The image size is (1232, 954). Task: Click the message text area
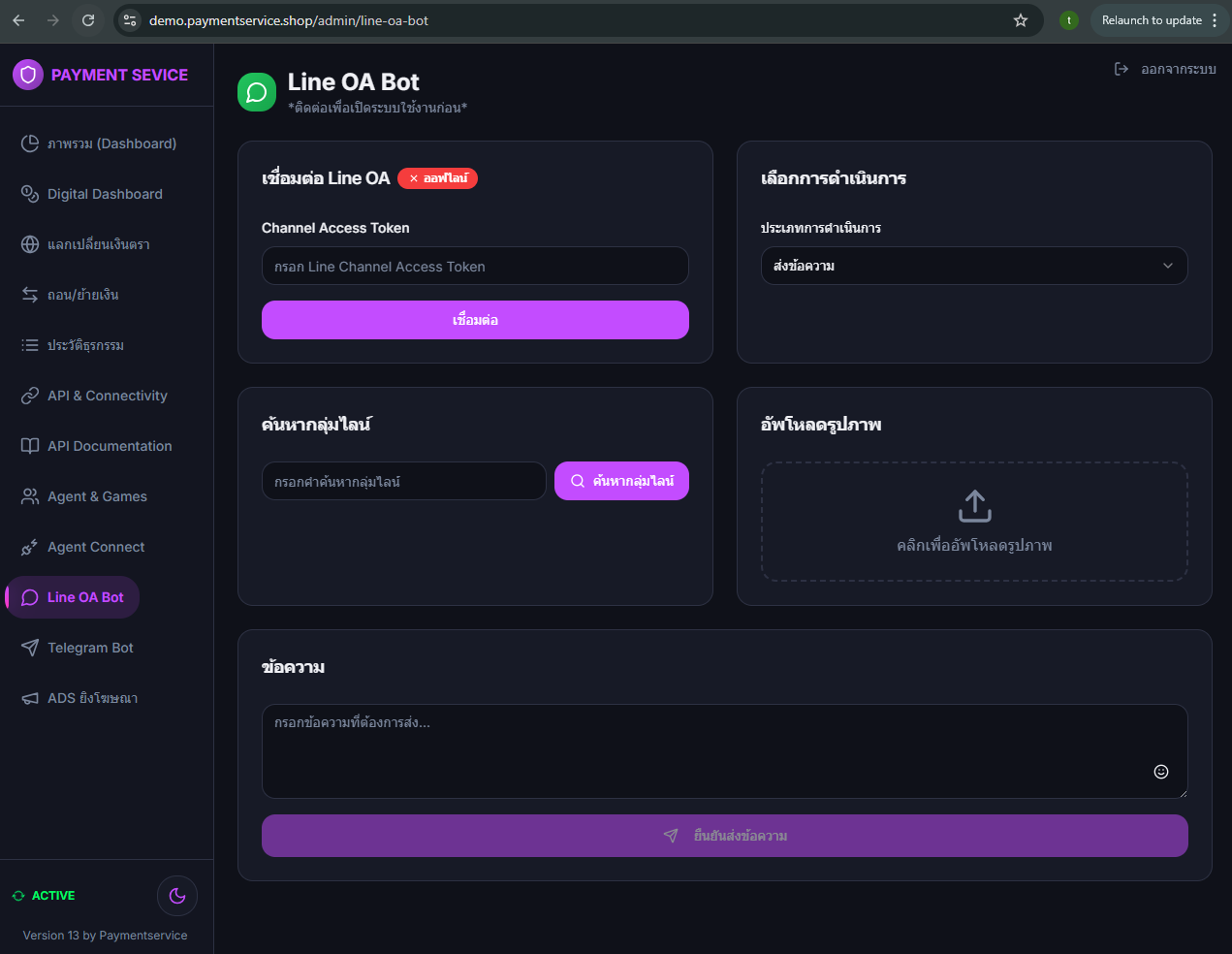708,749
